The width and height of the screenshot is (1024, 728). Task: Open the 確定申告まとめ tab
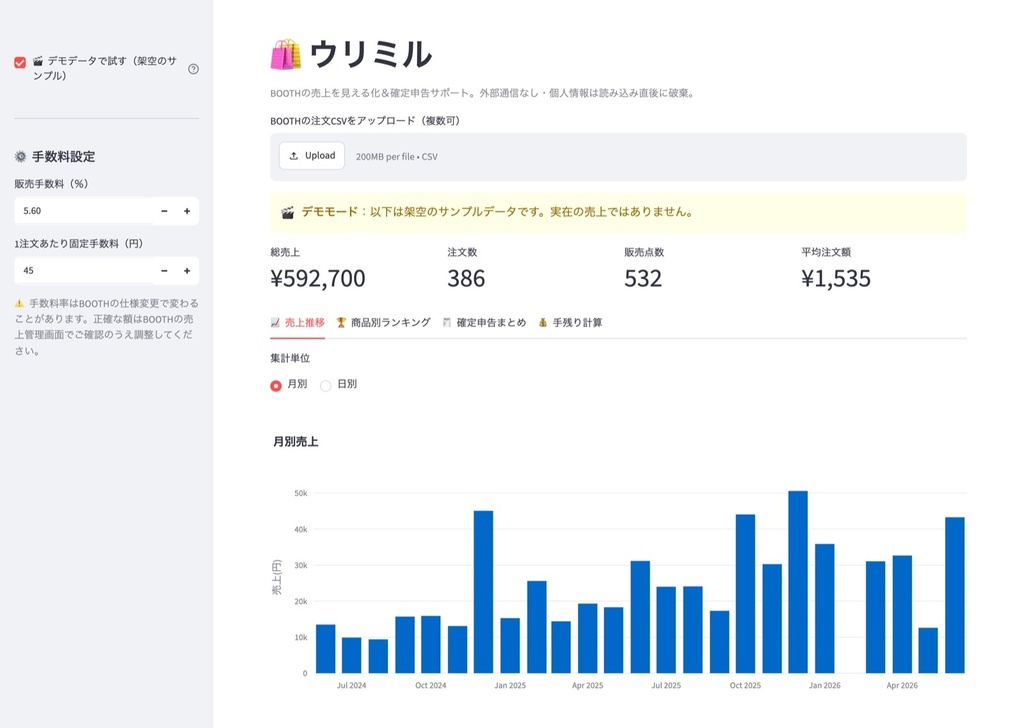pos(484,323)
